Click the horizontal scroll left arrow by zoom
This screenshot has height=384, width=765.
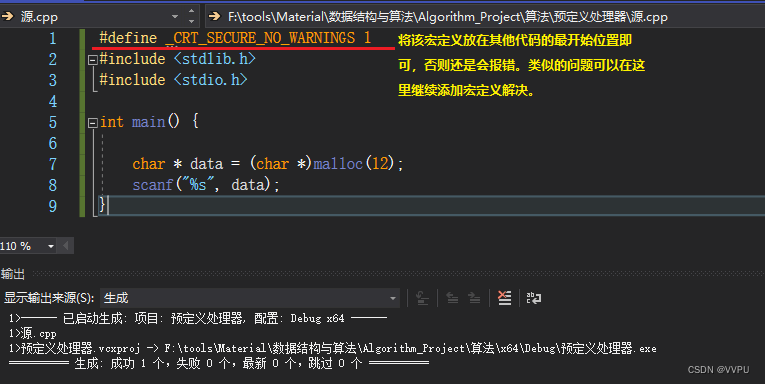click(x=65, y=246)
